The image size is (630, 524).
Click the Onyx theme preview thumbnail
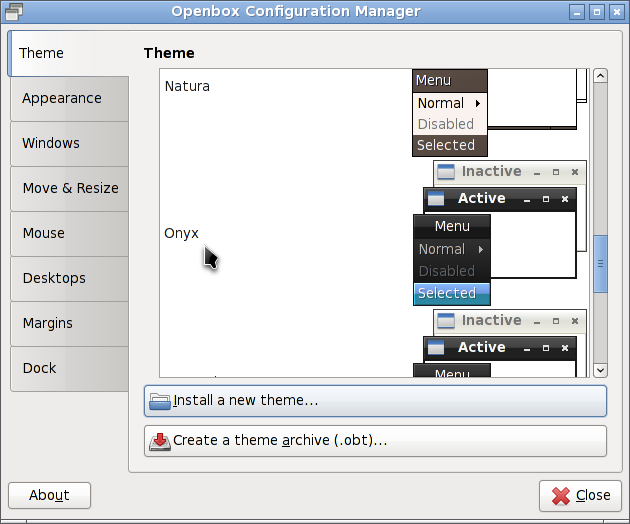click(x=500, y=233)
